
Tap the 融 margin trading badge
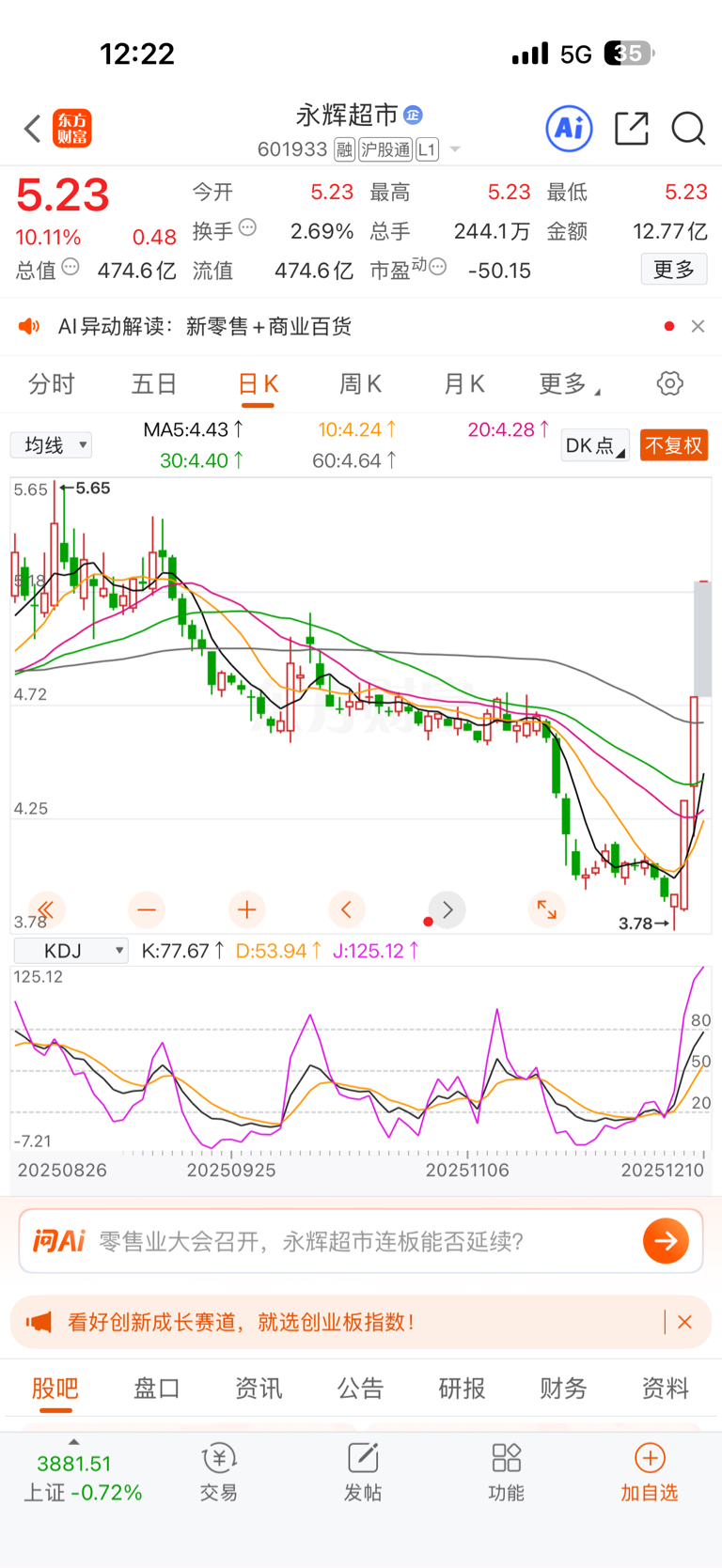point(344,149)
